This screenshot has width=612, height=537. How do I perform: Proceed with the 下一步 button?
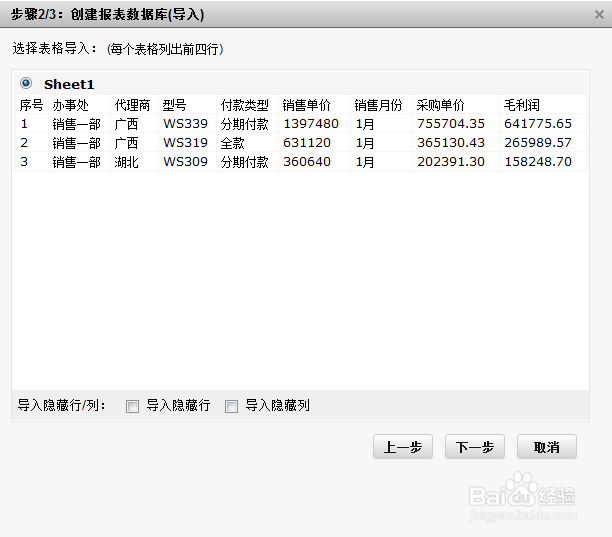475,446
